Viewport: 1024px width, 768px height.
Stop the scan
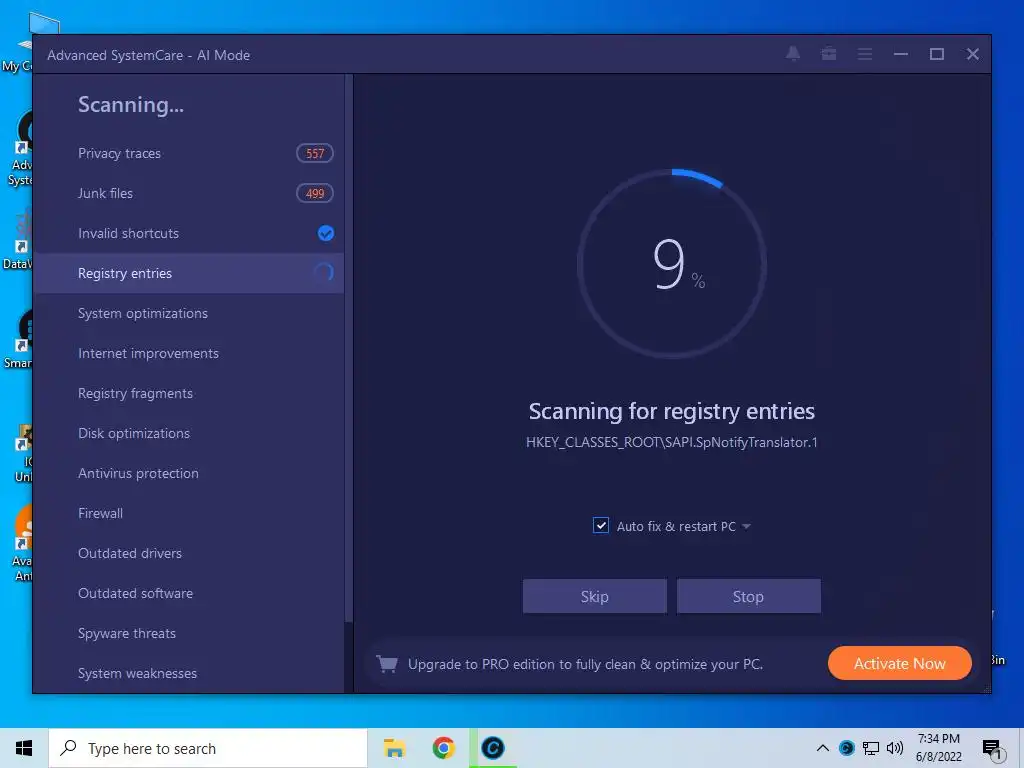[748, 596]
